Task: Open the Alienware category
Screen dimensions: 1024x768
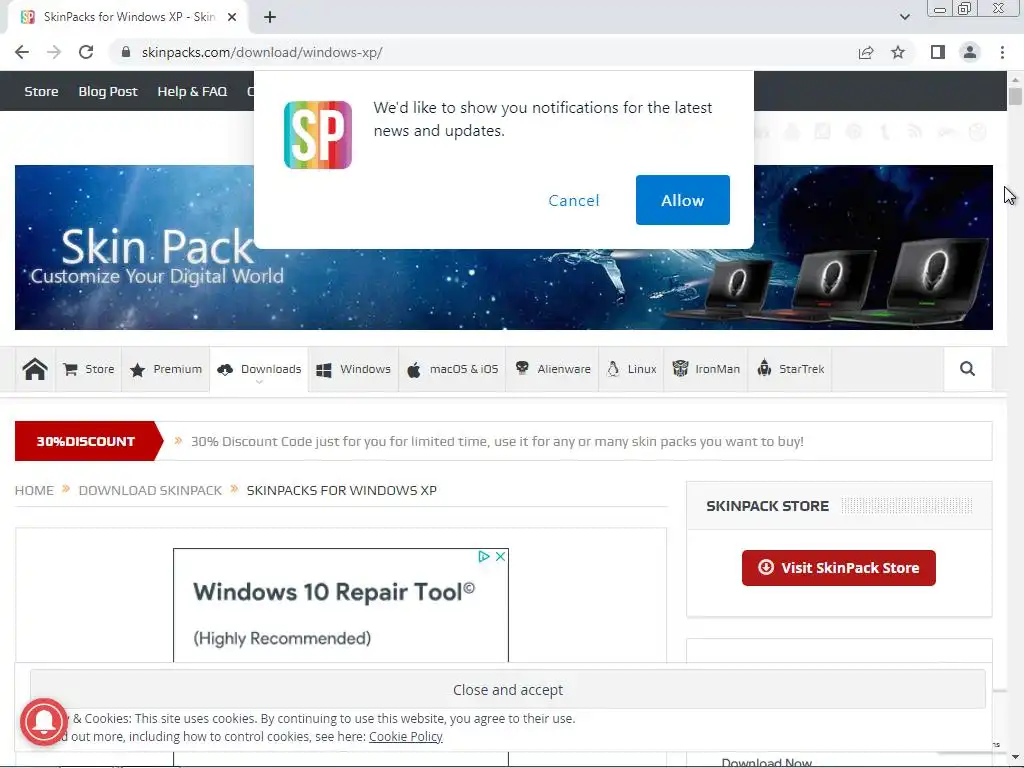Action: coord(552,369)
